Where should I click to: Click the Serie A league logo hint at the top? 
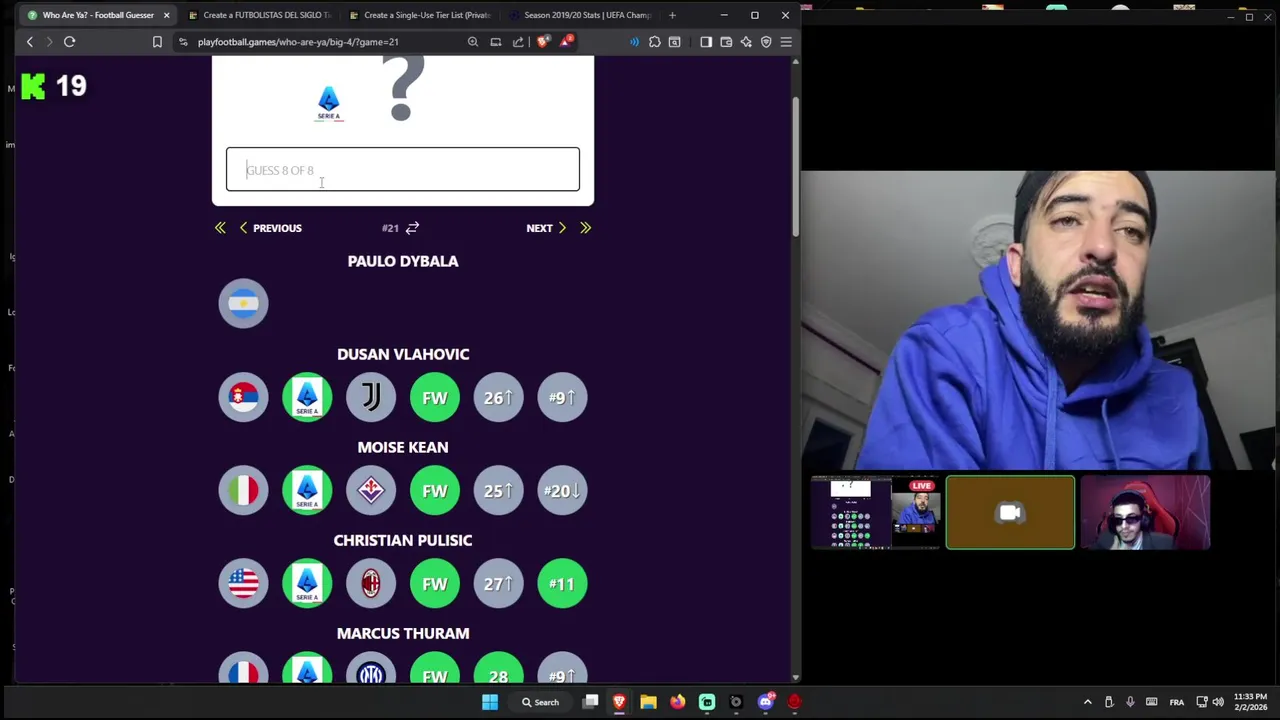(x=329, y=103)
